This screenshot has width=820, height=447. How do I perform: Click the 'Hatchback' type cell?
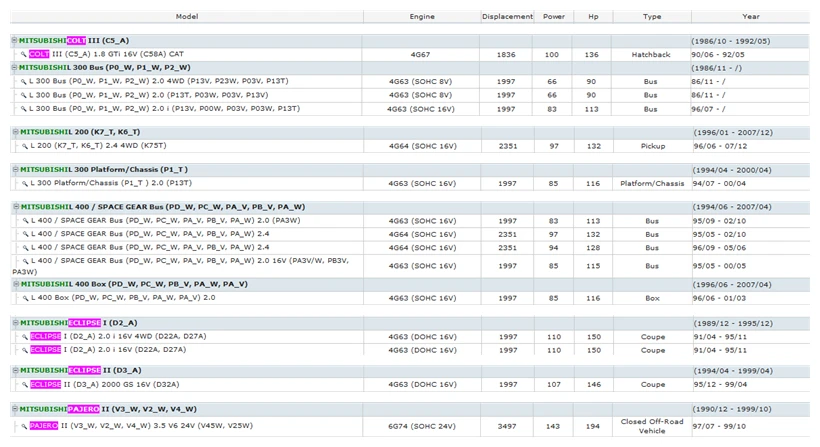(651, 54)
